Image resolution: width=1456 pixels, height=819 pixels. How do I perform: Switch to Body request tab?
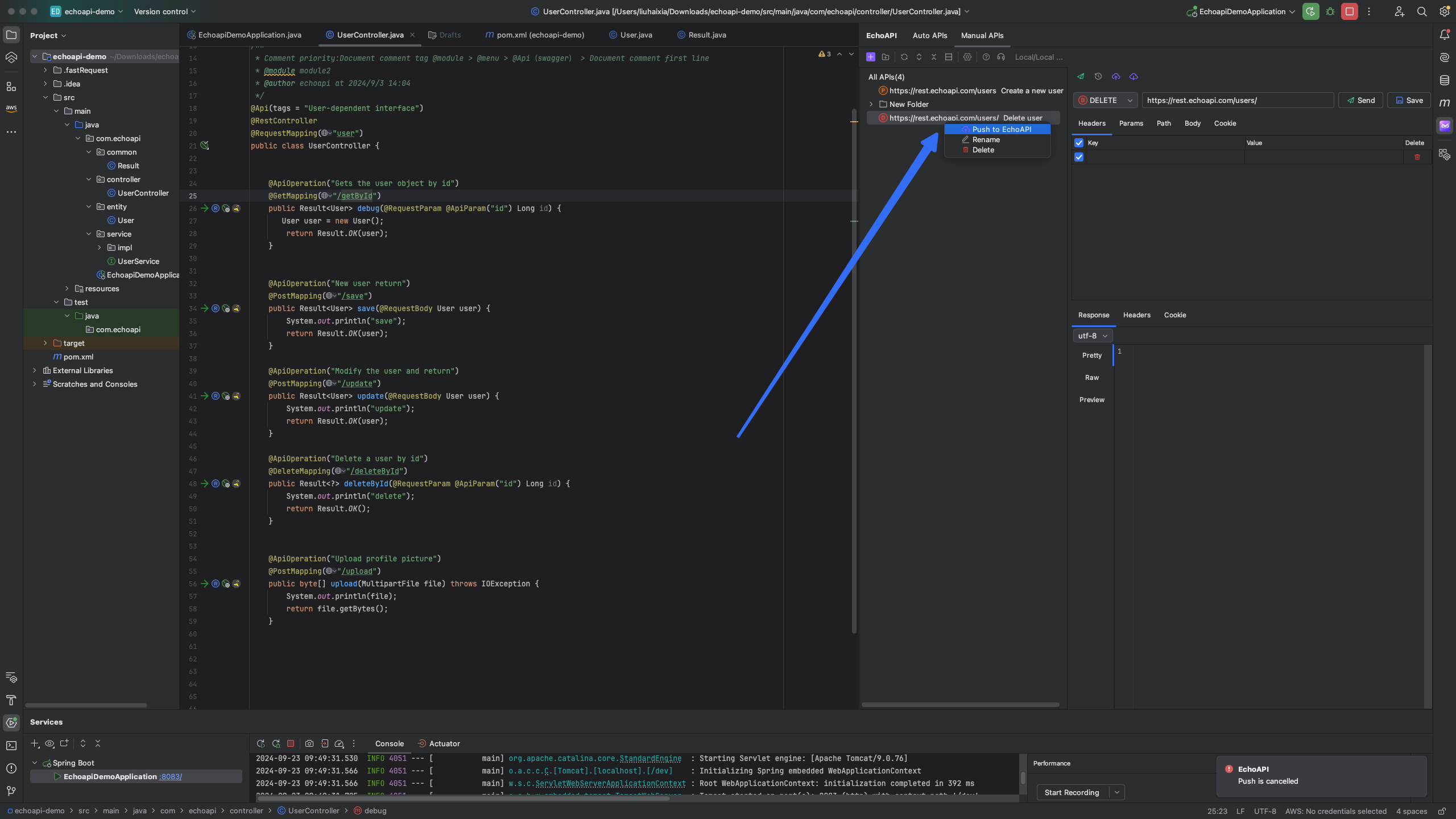1192,123
